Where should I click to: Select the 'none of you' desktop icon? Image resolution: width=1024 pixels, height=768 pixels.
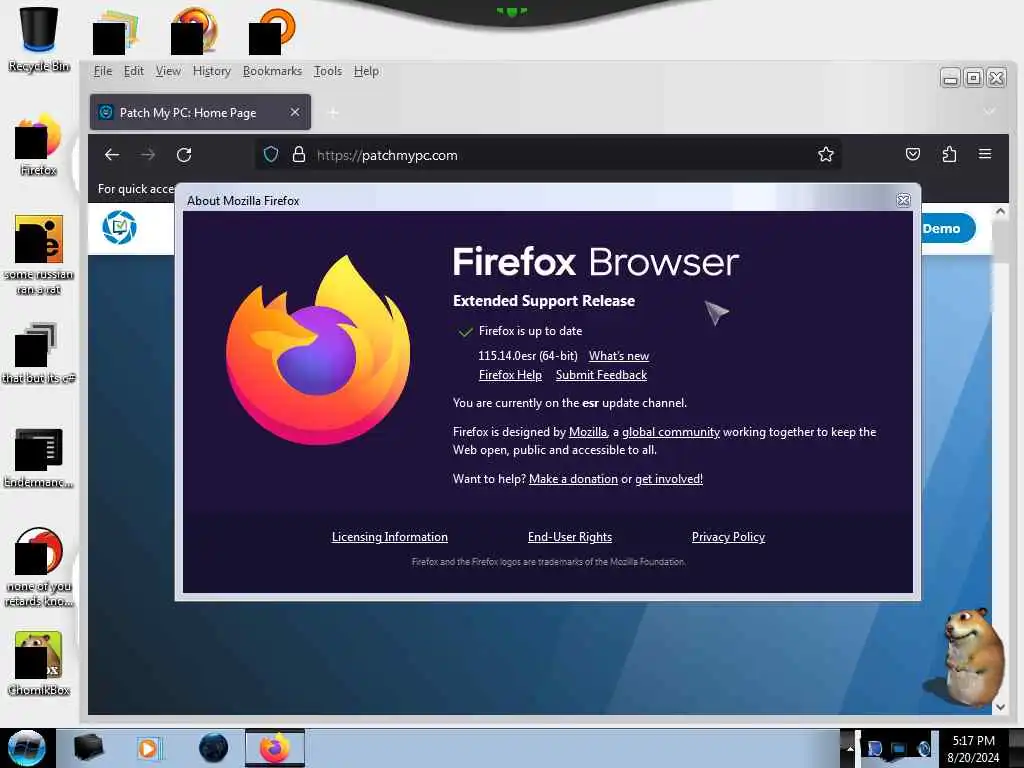[39, 567]
